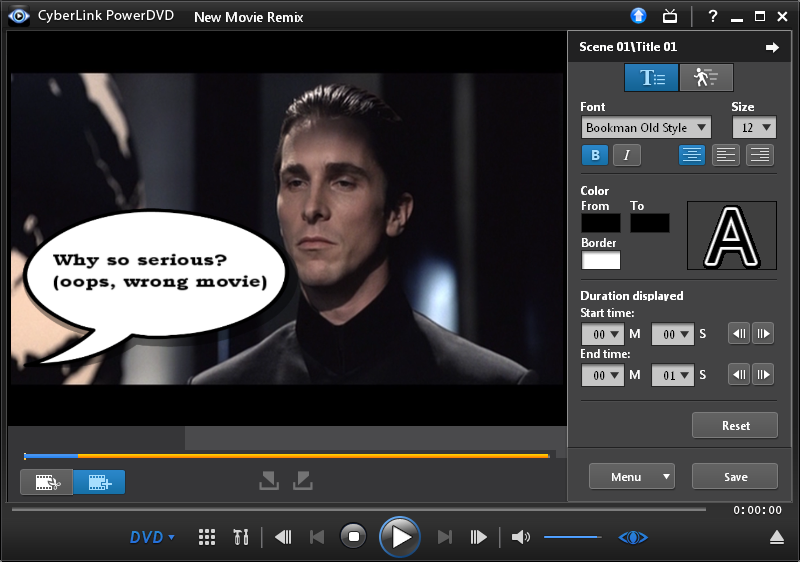Switch to the animation effects tab
This screenshot has width=800, height=562.
[706, 78]
